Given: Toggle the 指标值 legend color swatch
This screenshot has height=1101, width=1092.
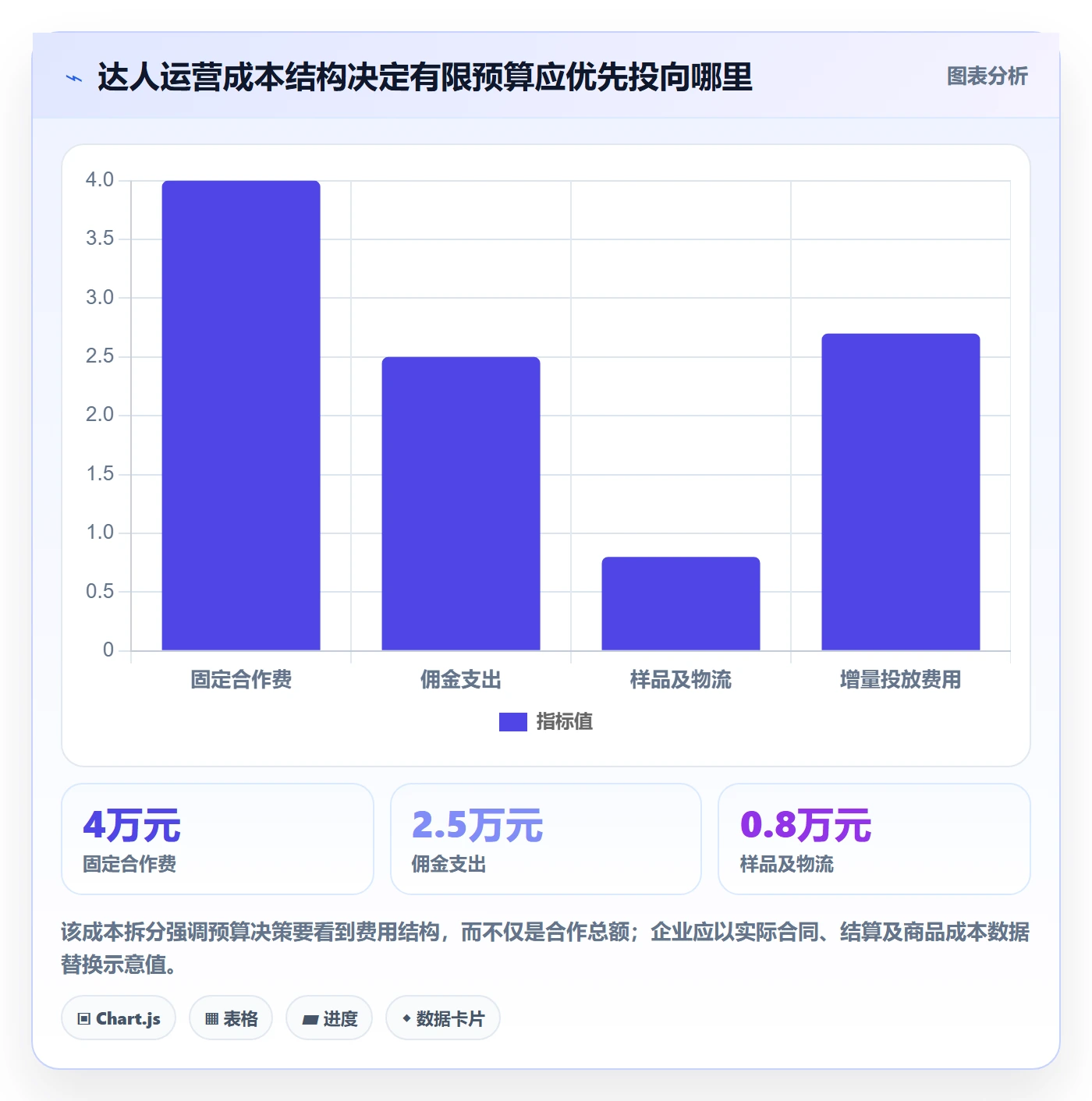Looking at the screenshot, I should pos(512,722).
